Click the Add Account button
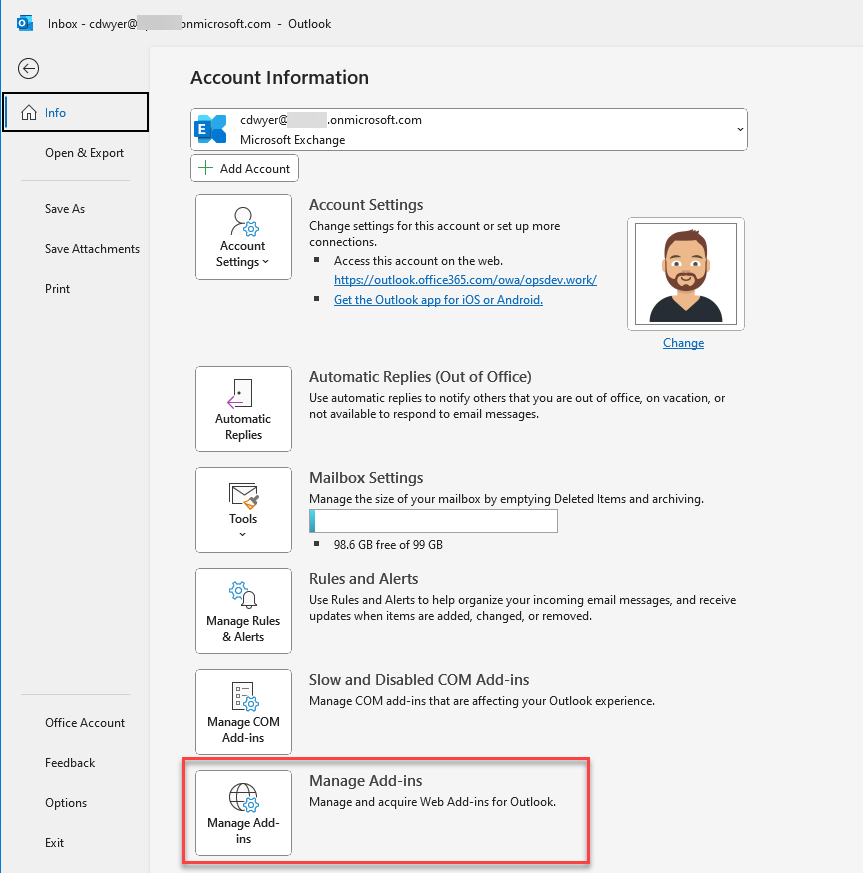 pos(244,168)
